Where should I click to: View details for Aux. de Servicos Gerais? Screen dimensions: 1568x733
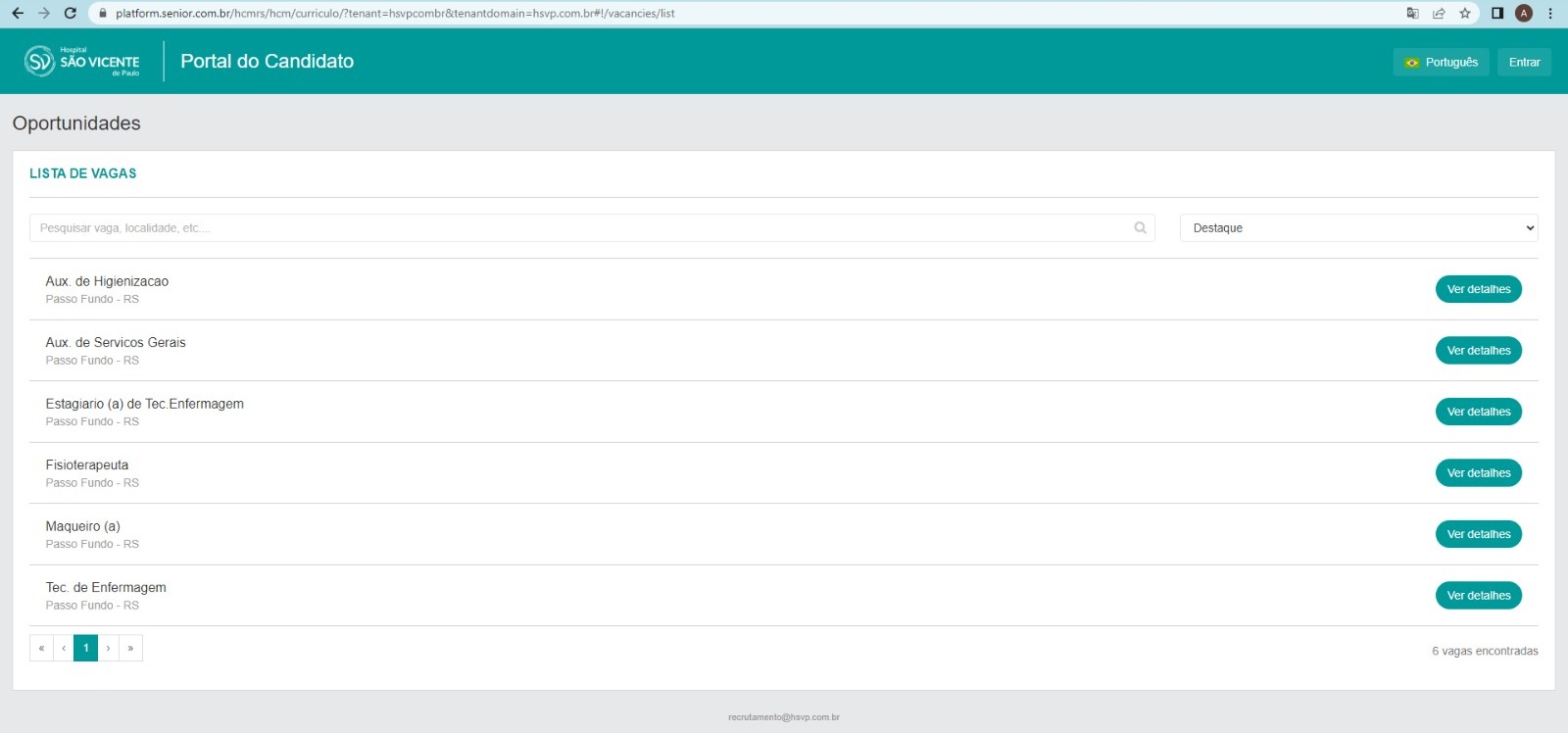(x=1478, y=350)
